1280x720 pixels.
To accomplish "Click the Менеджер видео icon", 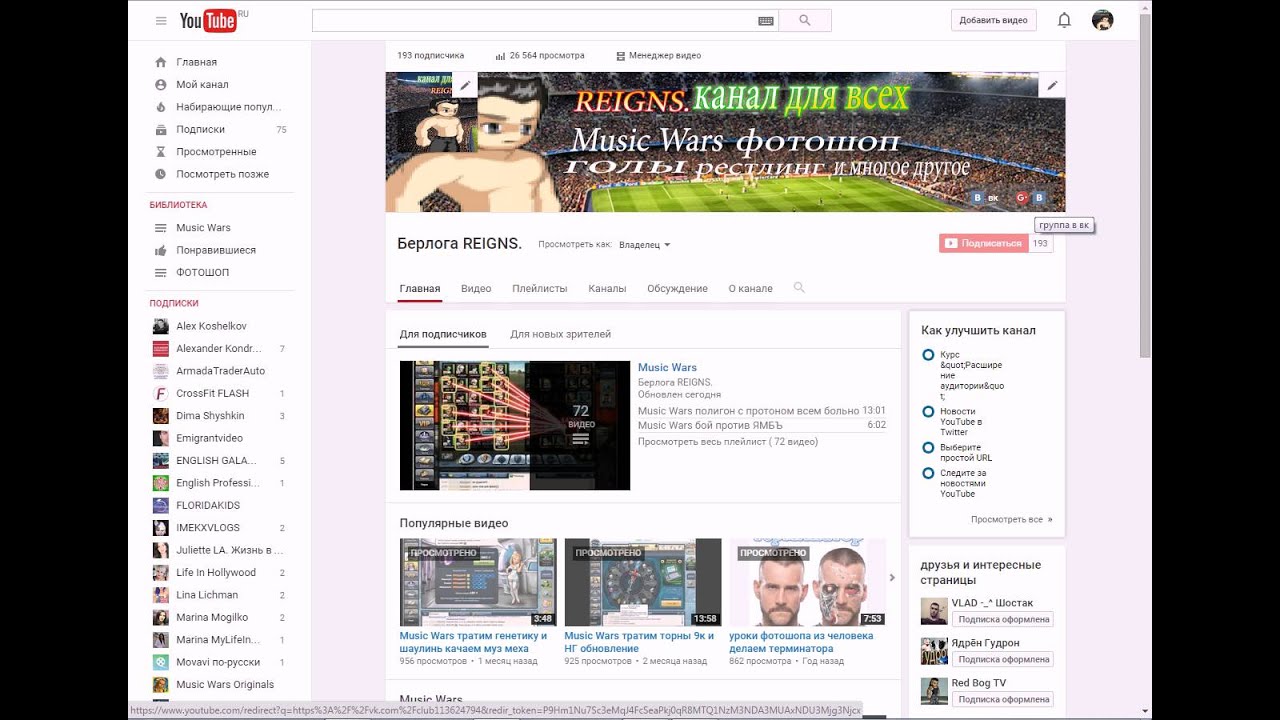I will [x=621, y=56].
